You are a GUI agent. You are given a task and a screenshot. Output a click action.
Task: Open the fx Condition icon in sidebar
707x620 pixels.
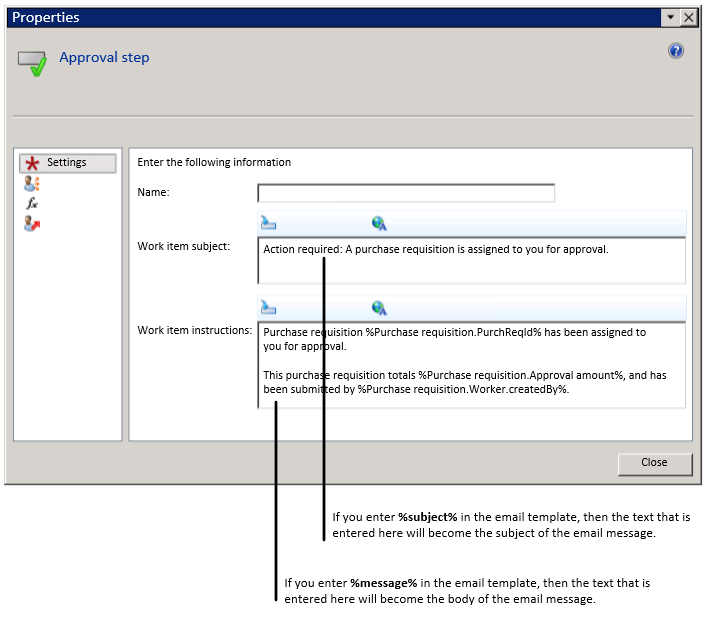coord(32,203)
